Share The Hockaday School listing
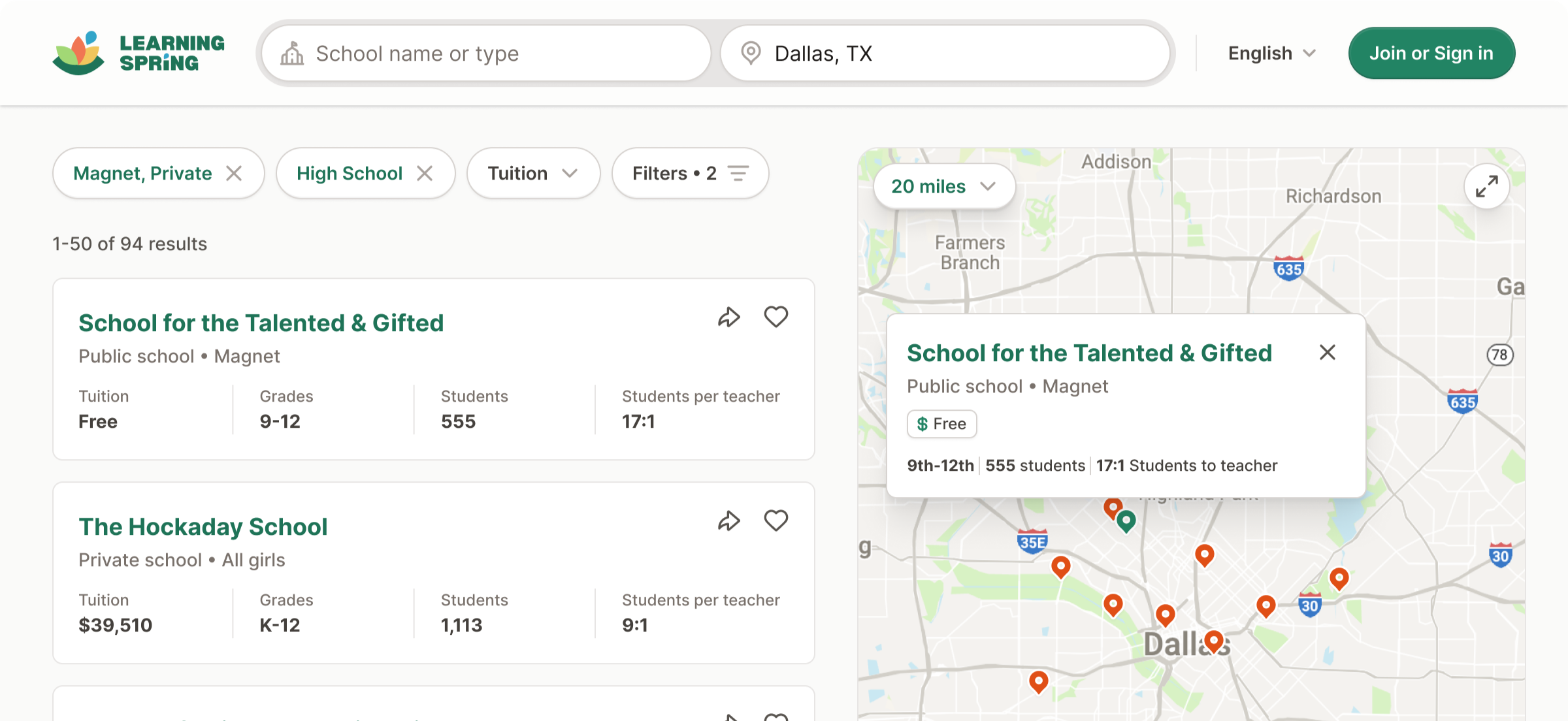This screenshot has height=721, width=1568. click(x=728, y=521)
